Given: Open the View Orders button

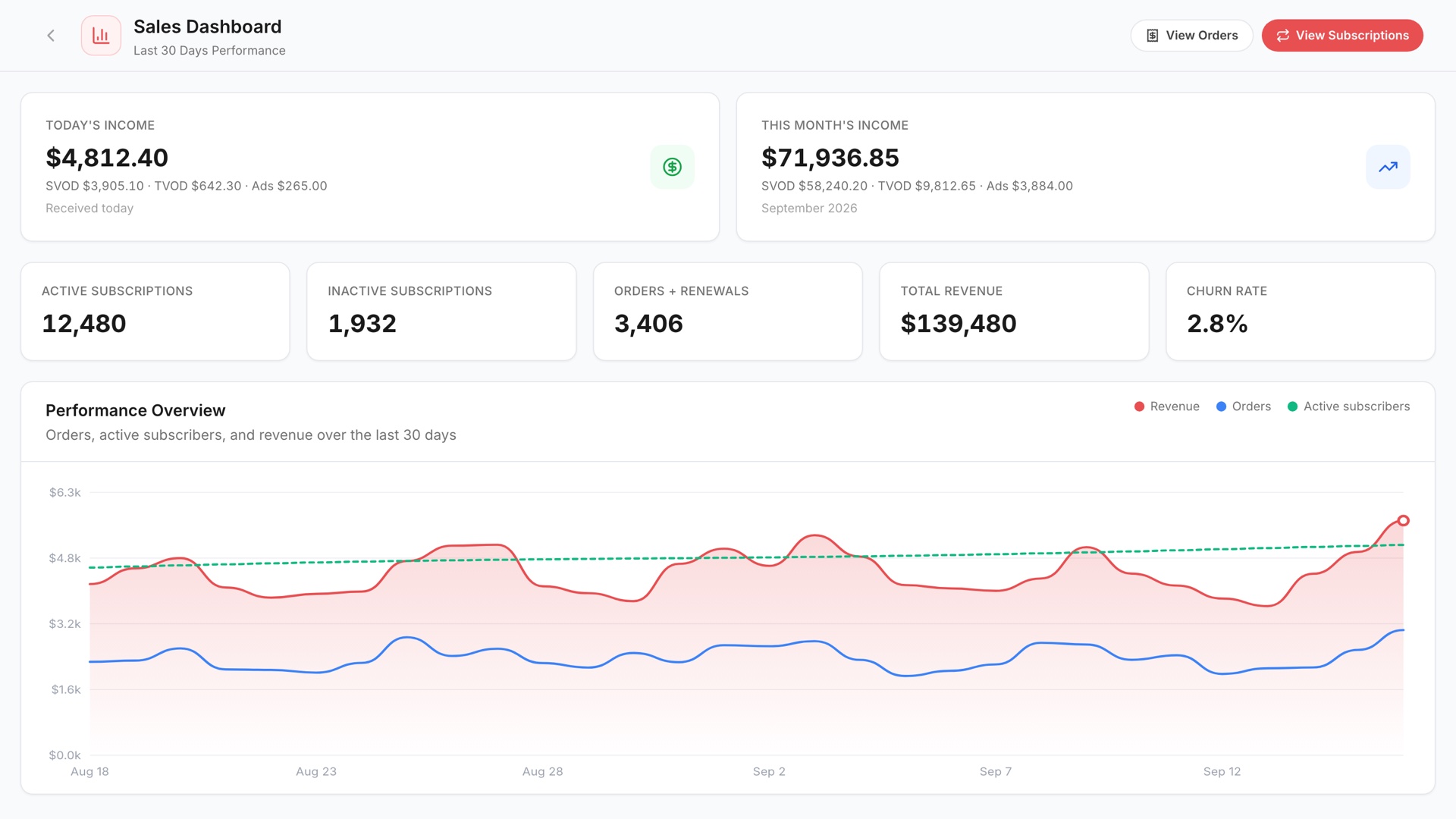Looking at the screenshot, I should pos(1191,36).
